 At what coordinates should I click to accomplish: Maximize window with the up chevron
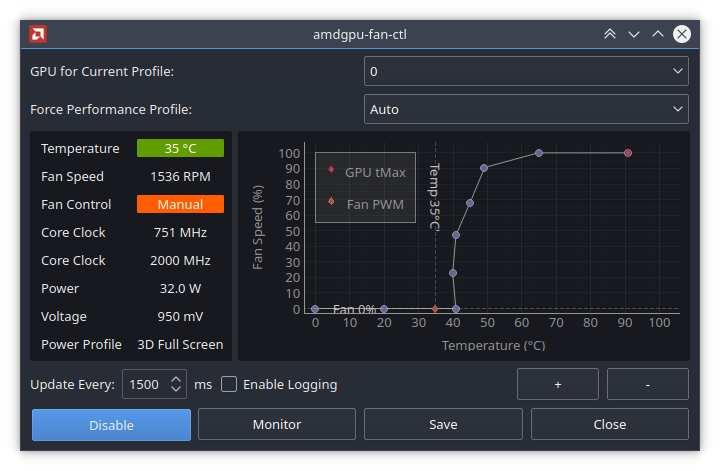click(x=658, y=34)
